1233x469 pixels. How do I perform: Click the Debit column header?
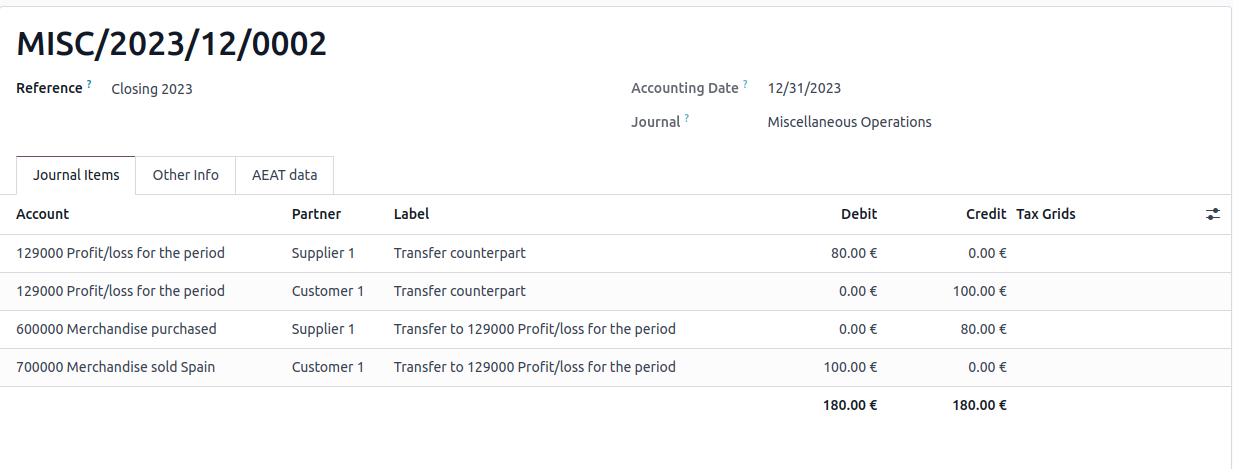click(859, 214)
